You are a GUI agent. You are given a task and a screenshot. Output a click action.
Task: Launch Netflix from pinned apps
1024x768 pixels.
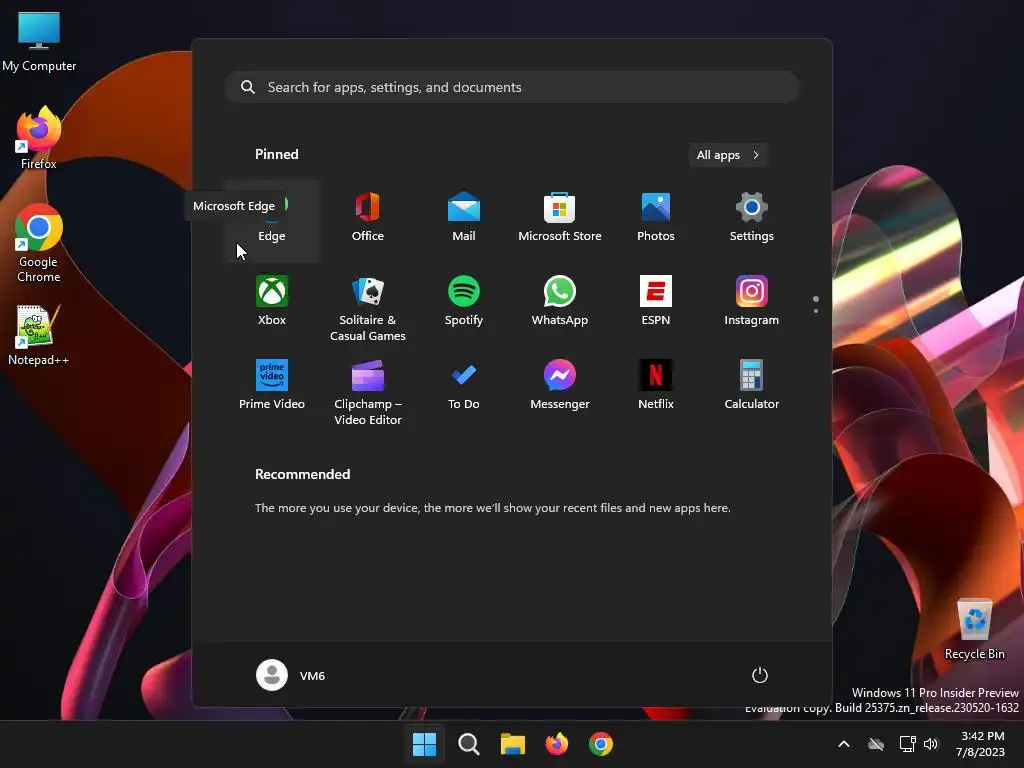pyautogui.click(x=656, y=386)
